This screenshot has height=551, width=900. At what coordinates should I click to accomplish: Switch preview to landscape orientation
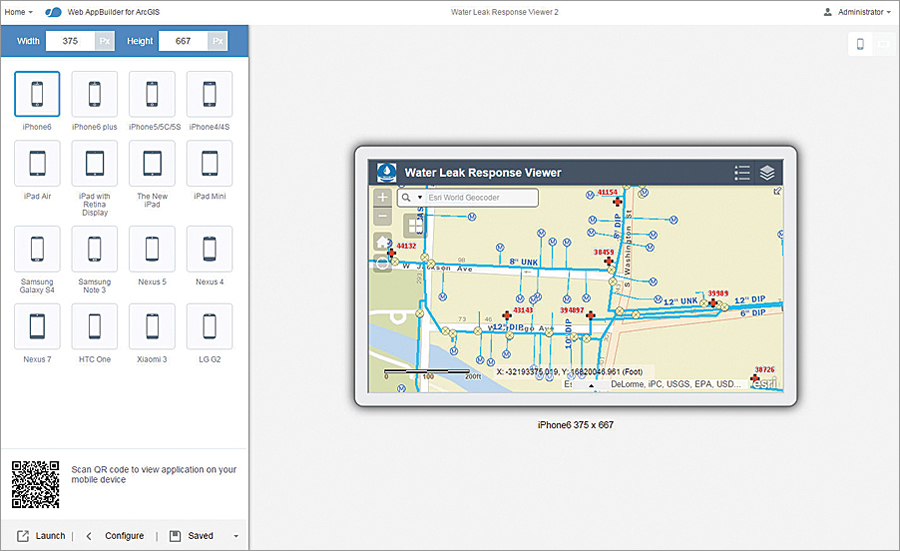pos(884,44)
